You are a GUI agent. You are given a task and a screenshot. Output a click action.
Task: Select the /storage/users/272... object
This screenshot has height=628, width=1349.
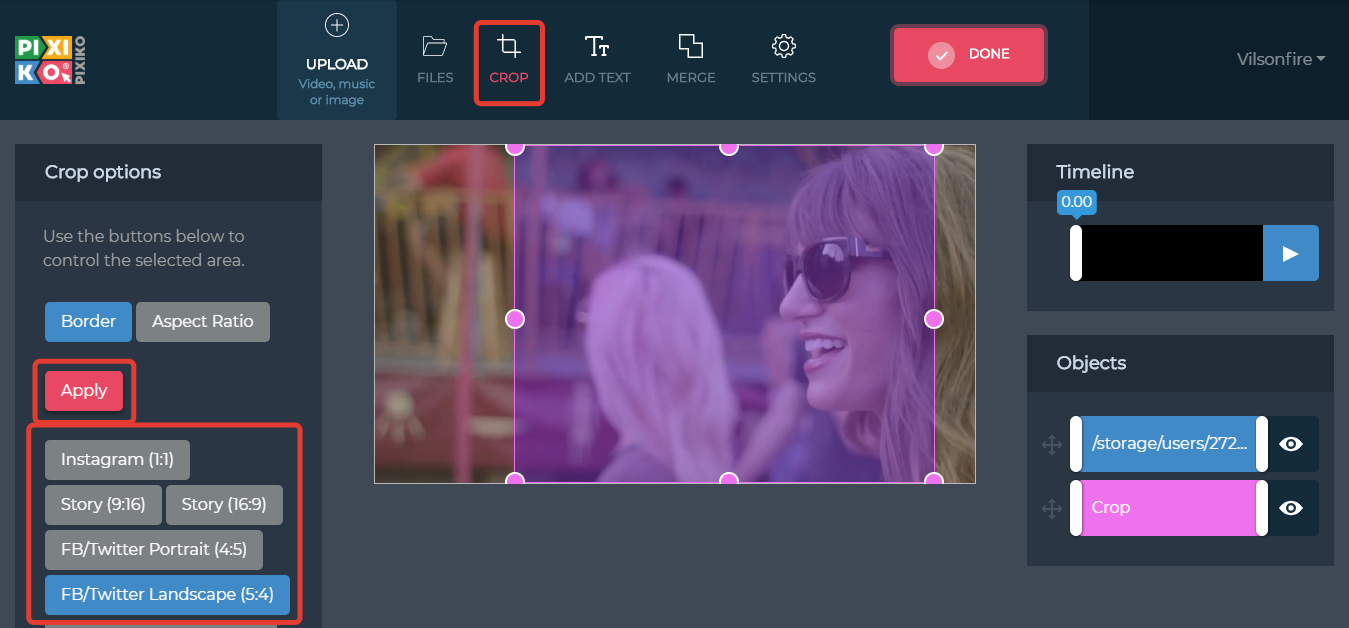pyautogui.click(x=1168, y=444)
